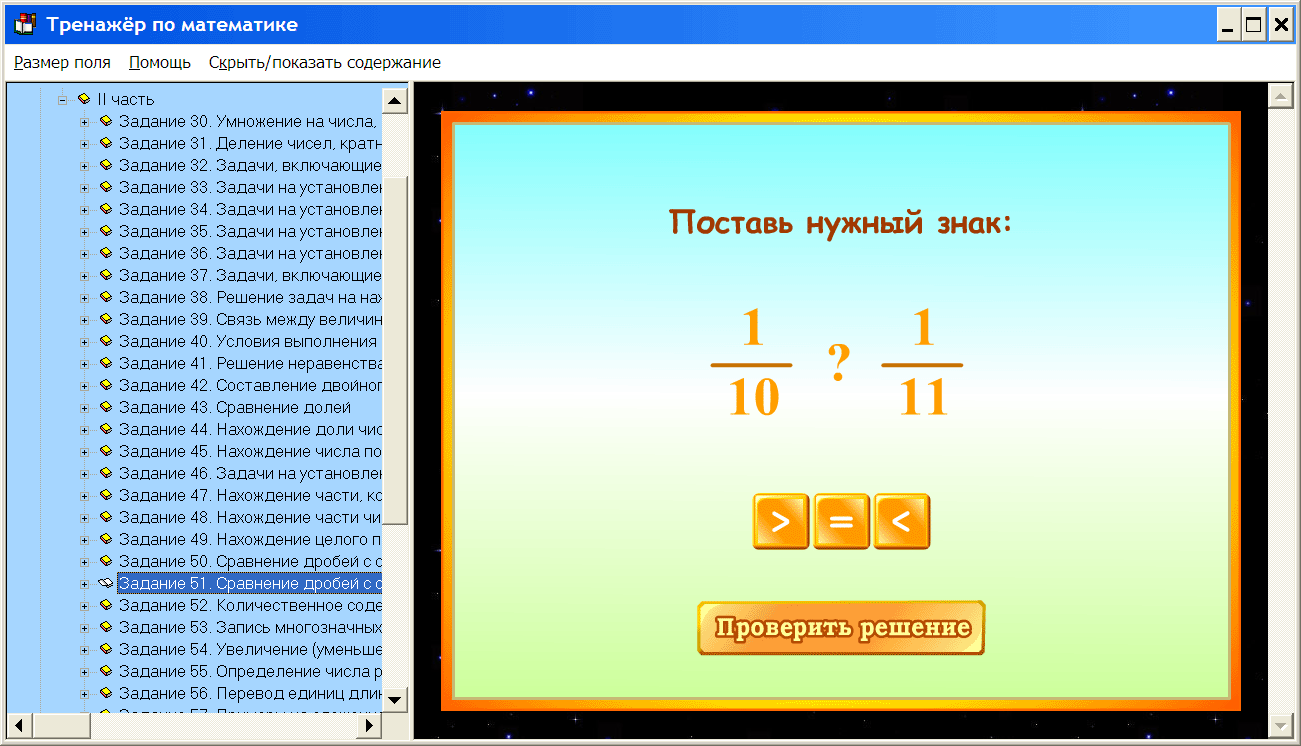Expand Задание 55 Определение числа
The image size is (1301, 746).
(x=86, y=671)
